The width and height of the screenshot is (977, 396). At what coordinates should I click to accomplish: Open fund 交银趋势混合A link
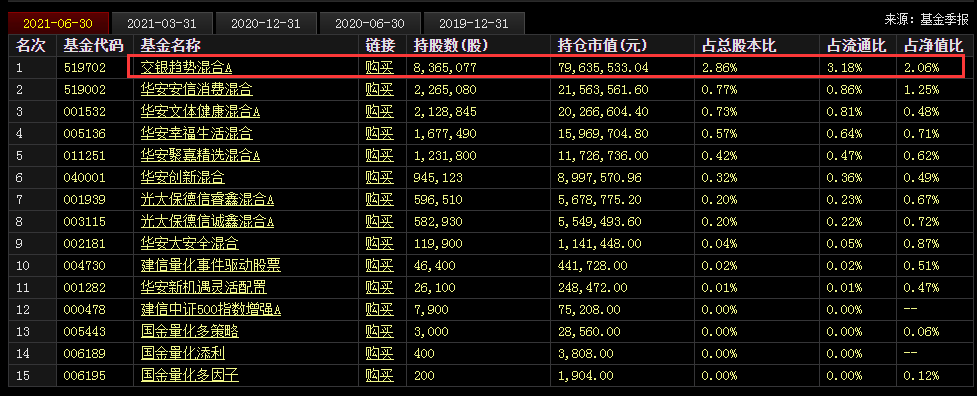click(187, 68)
